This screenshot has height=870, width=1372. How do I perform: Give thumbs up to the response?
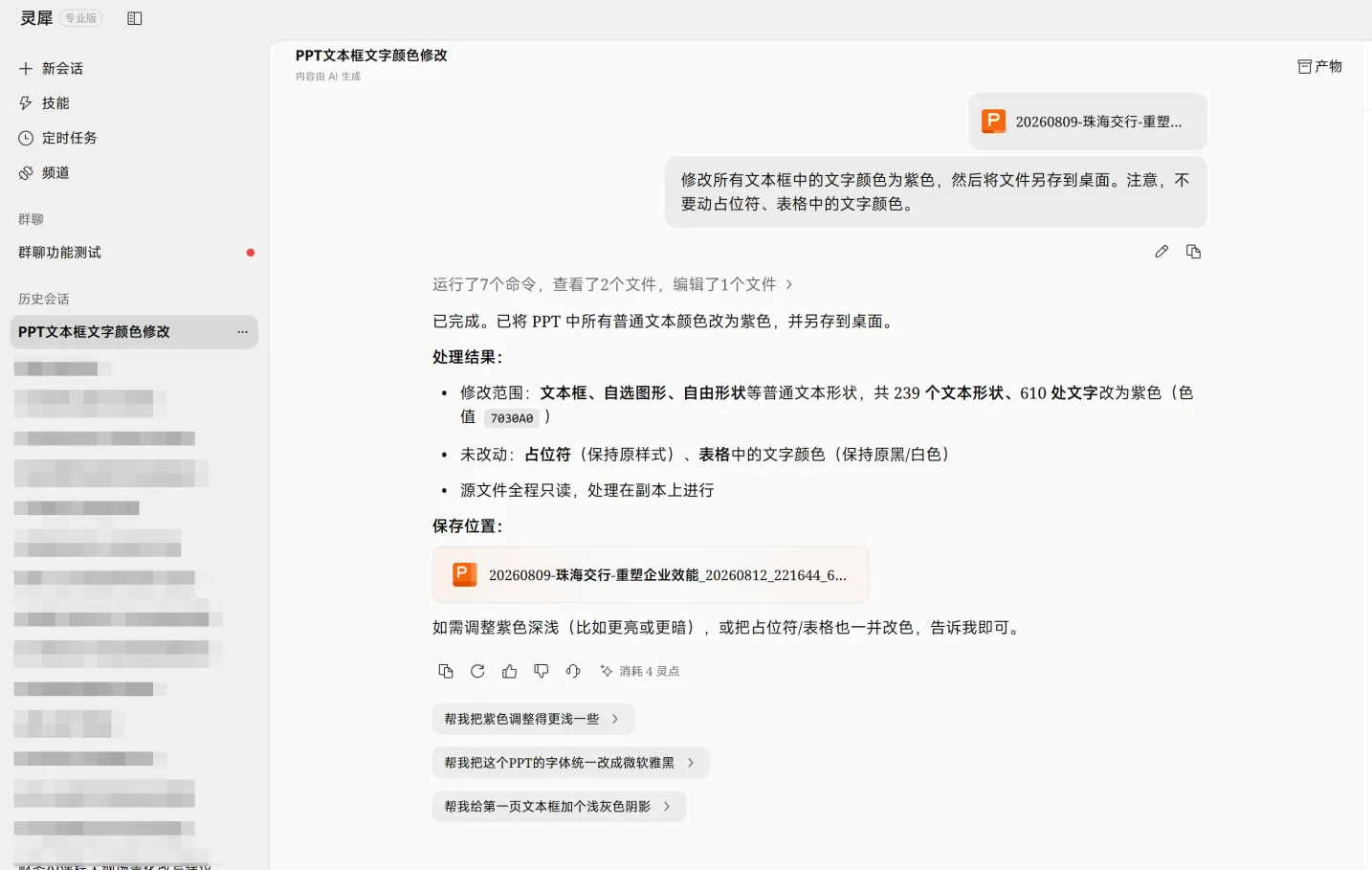pyautogui.click(x=509, y=671)
